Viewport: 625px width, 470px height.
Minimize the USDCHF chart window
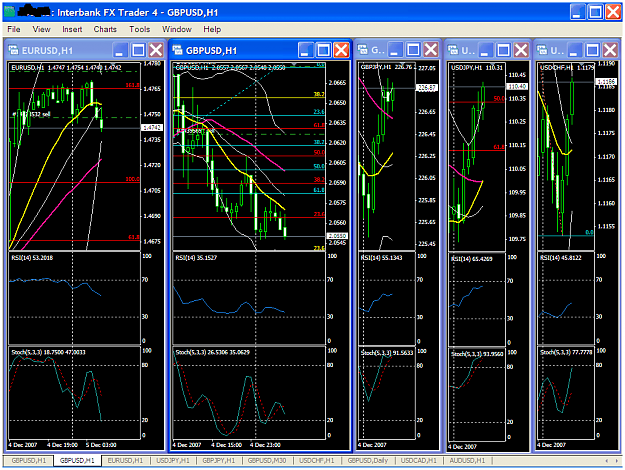tap(574, 50)
